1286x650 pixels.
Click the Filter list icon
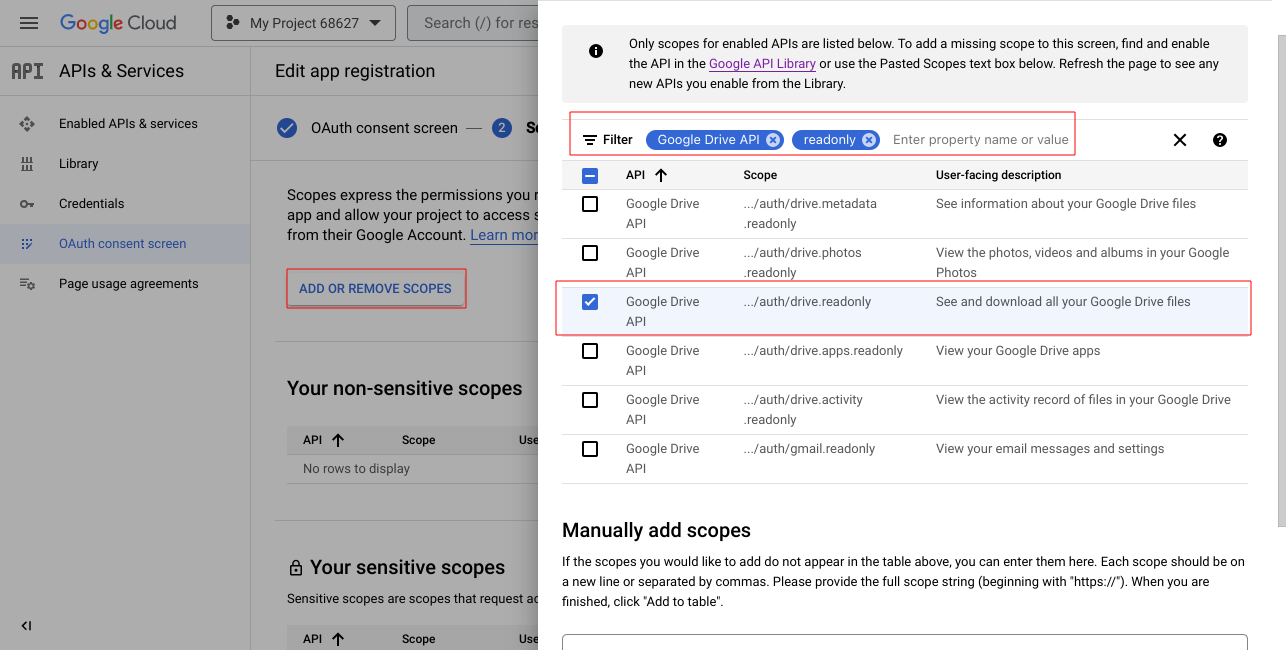click(x=590, y=140)
